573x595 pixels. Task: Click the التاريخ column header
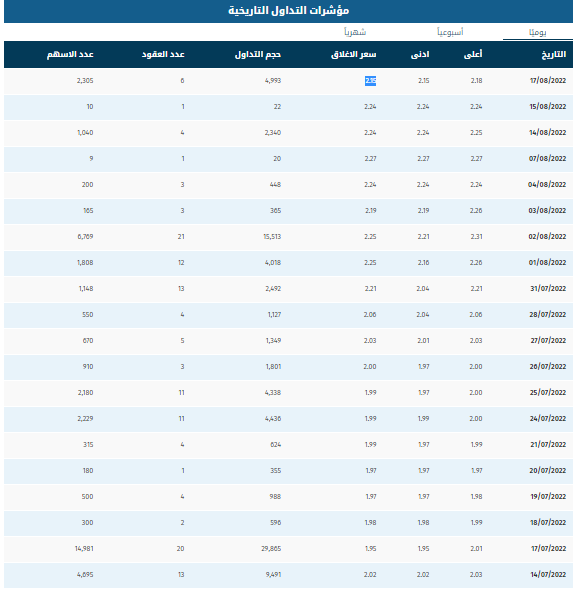(554, 55)
